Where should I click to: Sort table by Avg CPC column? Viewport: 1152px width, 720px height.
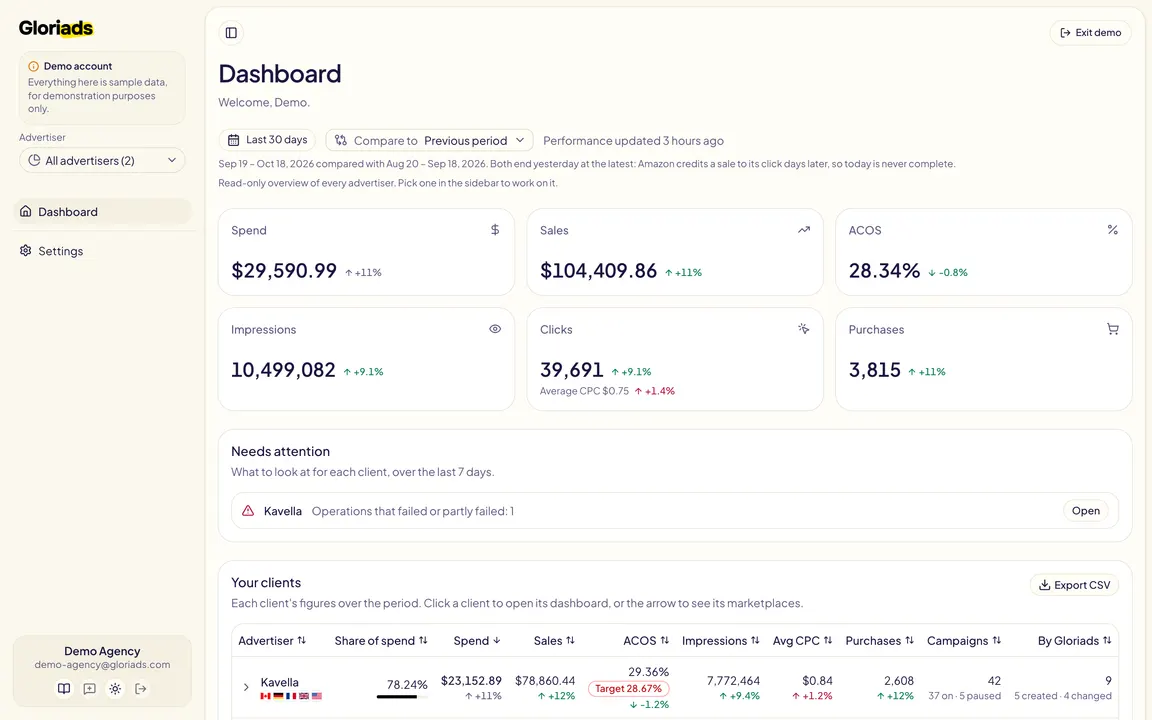click(802, 641)
